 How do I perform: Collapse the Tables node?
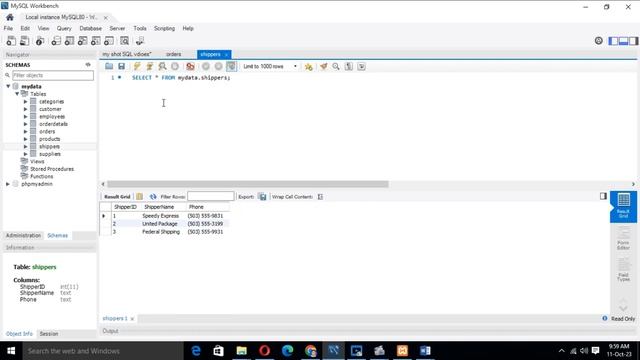pos(17,94)
